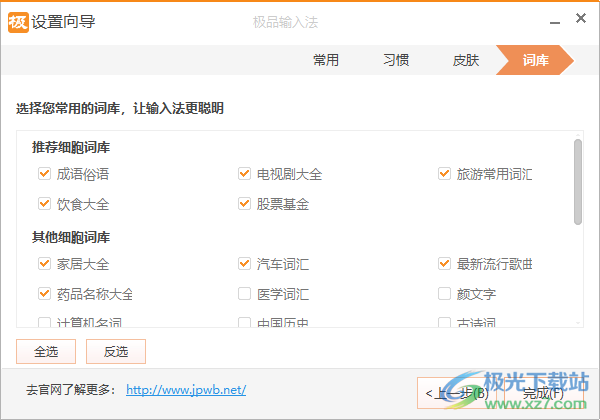600x420 pixels.
Task: Enable the 医学词汇 dictionary
Action: [244, 294]
